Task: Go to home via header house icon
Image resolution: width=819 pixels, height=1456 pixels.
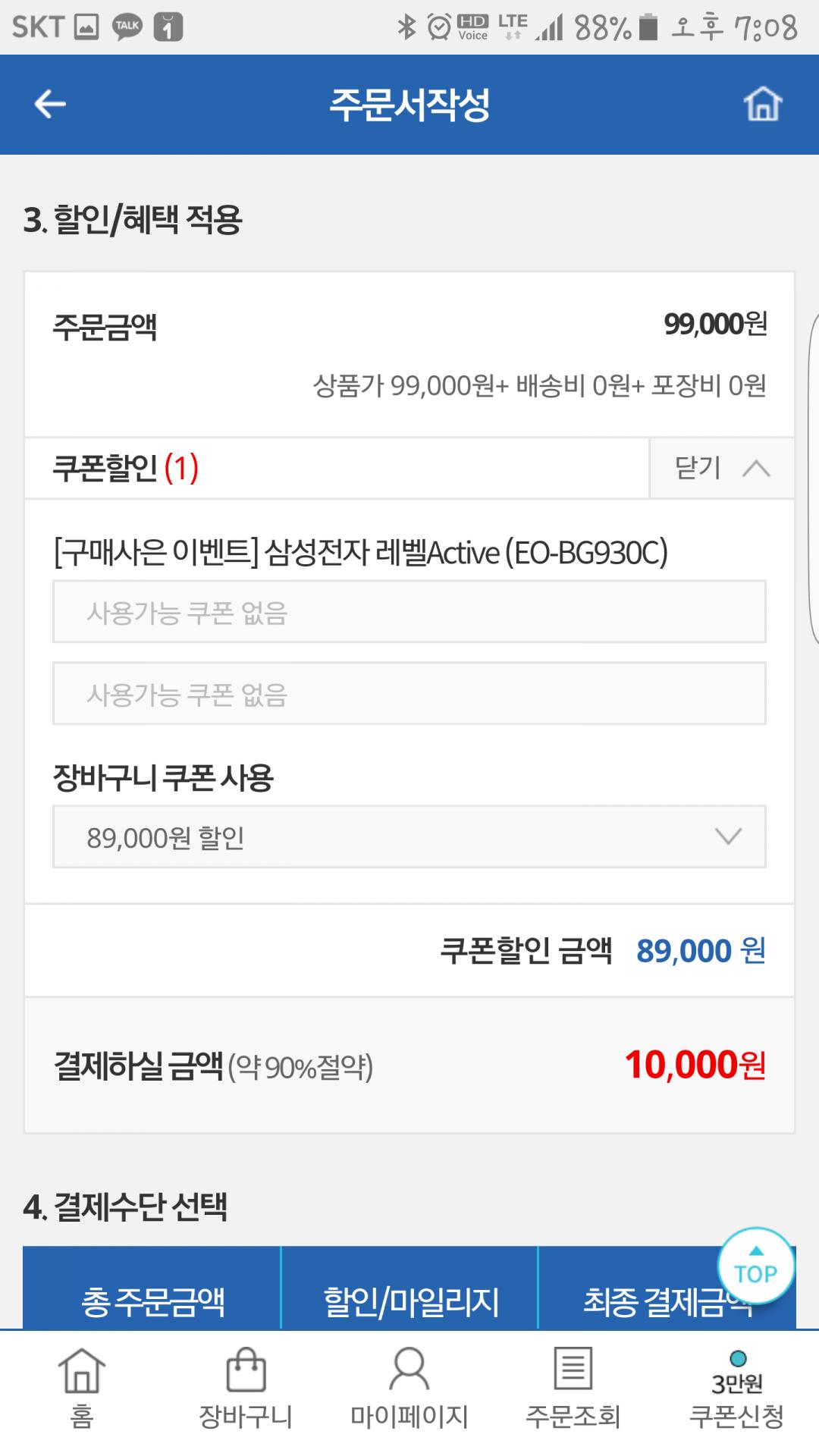Action: (762, 104)
